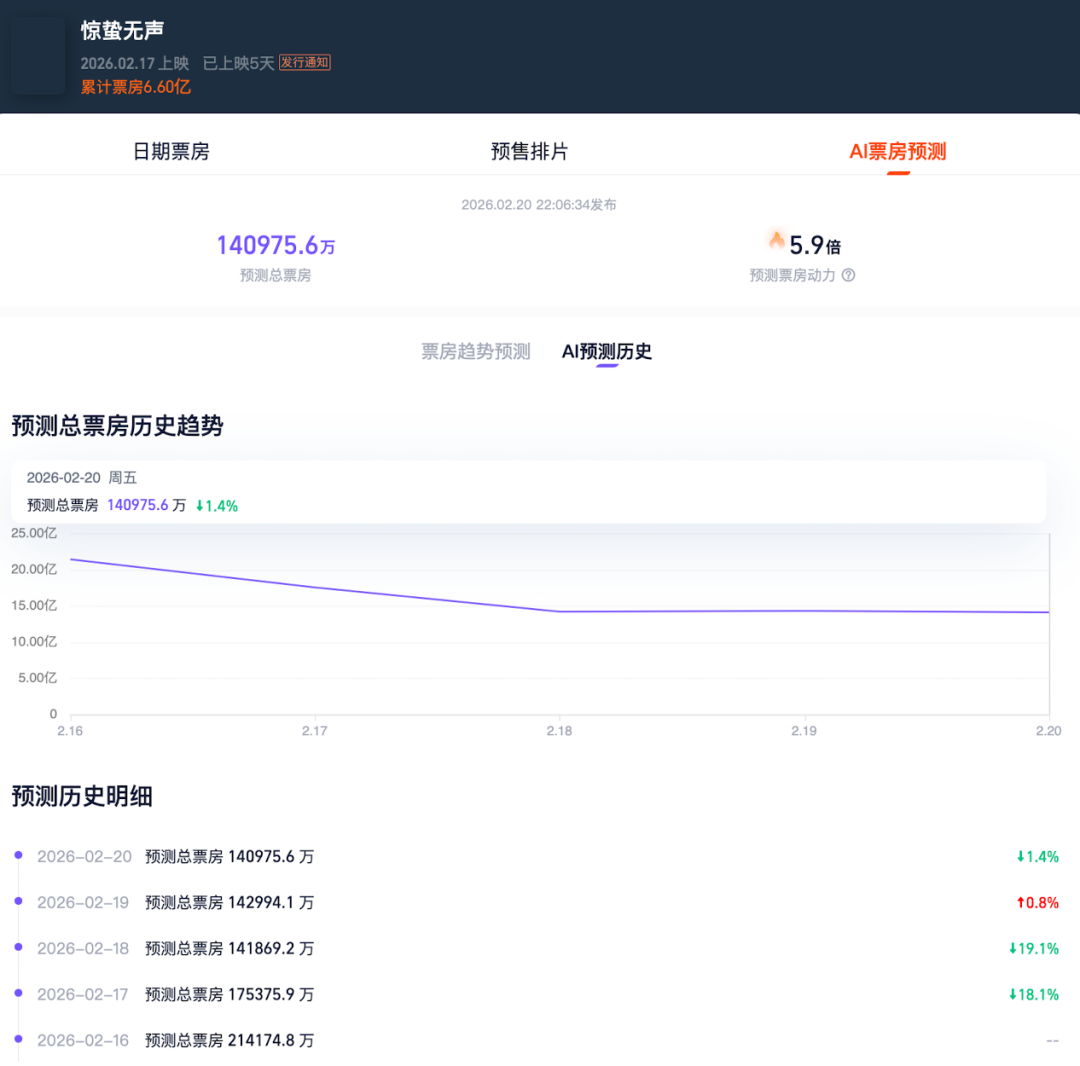1080x1066 pixels.
Task: Click the help icon beside 预测票房动力
Action: tap(848, 275)
